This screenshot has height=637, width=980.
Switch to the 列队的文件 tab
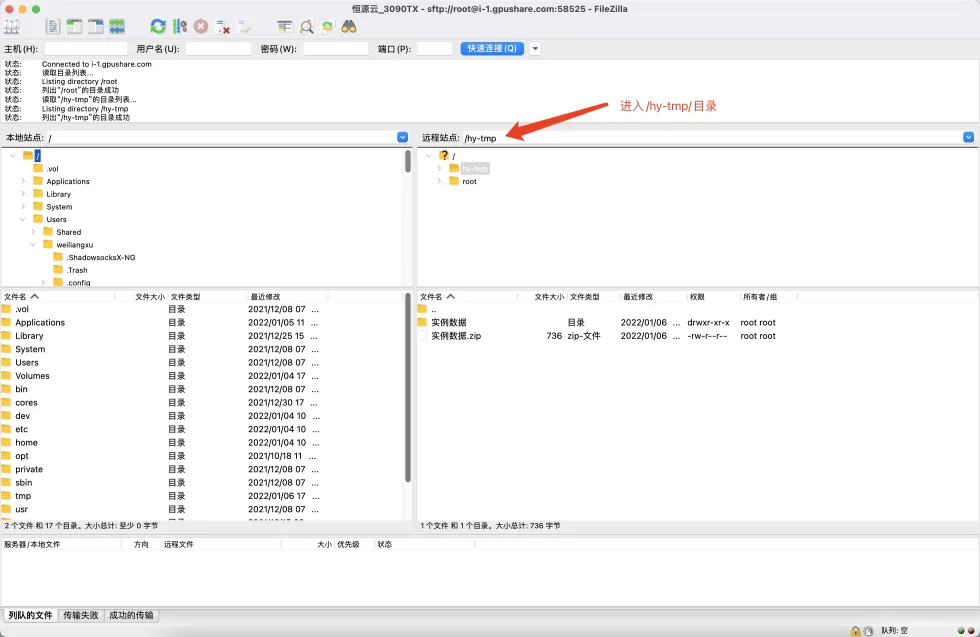pyautogui.click(x=30, y=615)
